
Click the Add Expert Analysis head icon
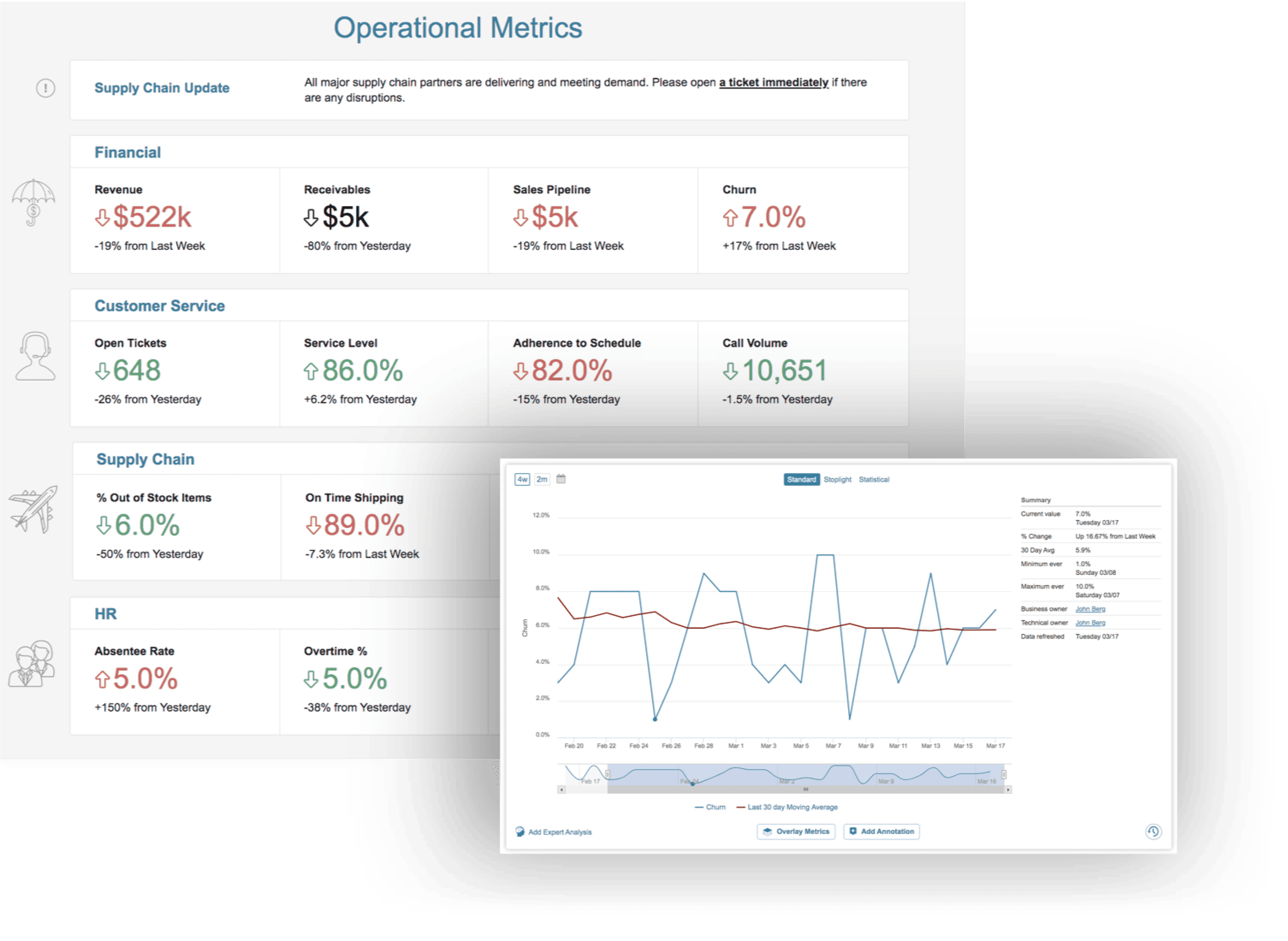point(520,832)
